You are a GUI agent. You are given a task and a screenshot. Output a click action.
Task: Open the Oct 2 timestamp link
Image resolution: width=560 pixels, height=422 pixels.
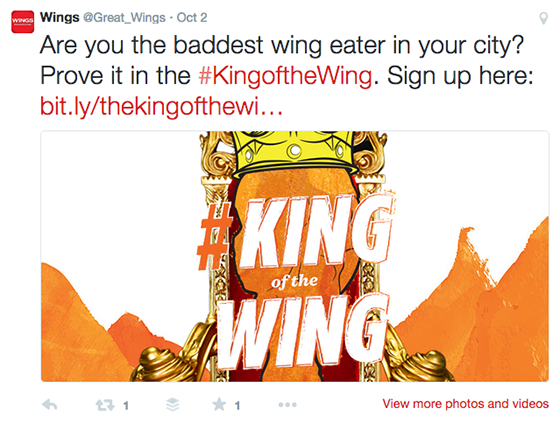(192, 17)
